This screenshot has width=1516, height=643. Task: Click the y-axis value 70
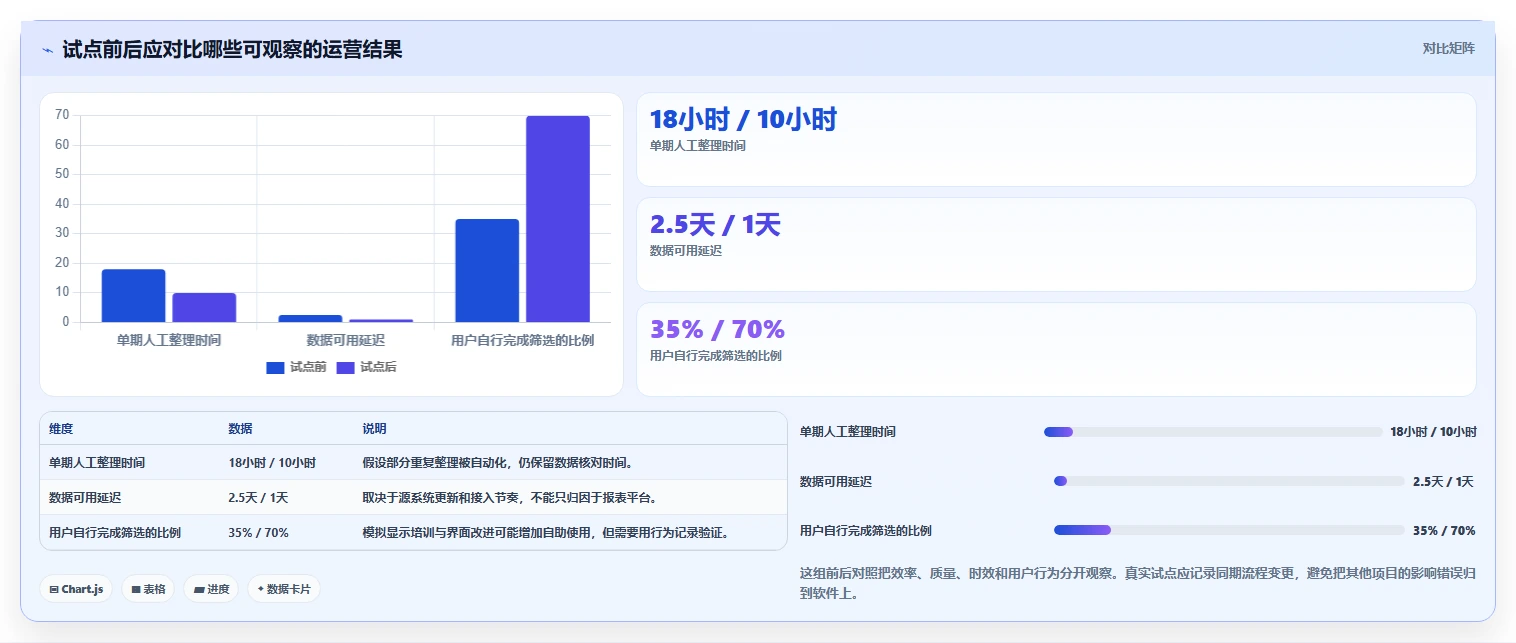(62, 115)
